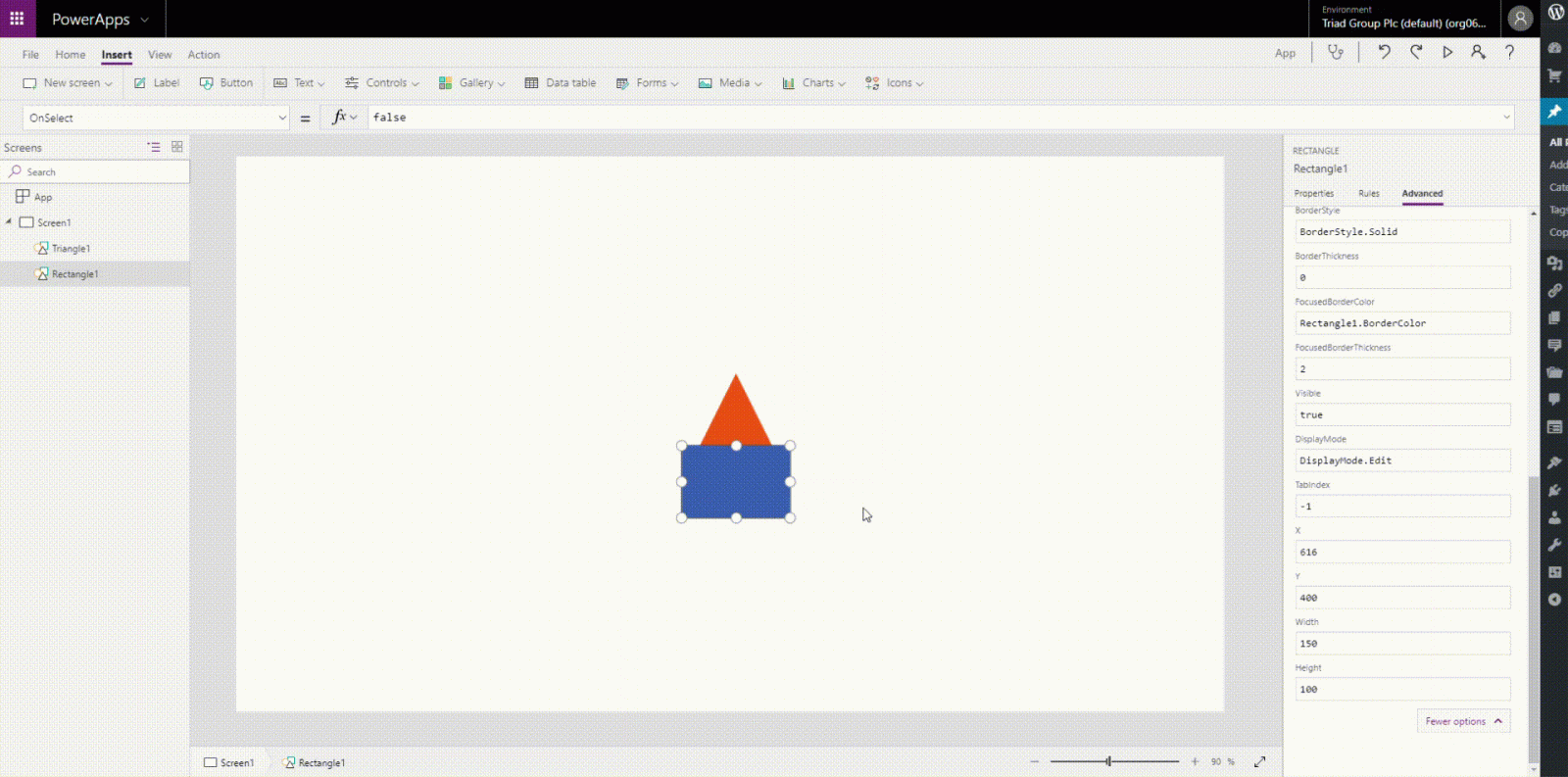Screen dimensions: 1568x777
Task: Zoom out with the minus icon
Action: 1034,761
